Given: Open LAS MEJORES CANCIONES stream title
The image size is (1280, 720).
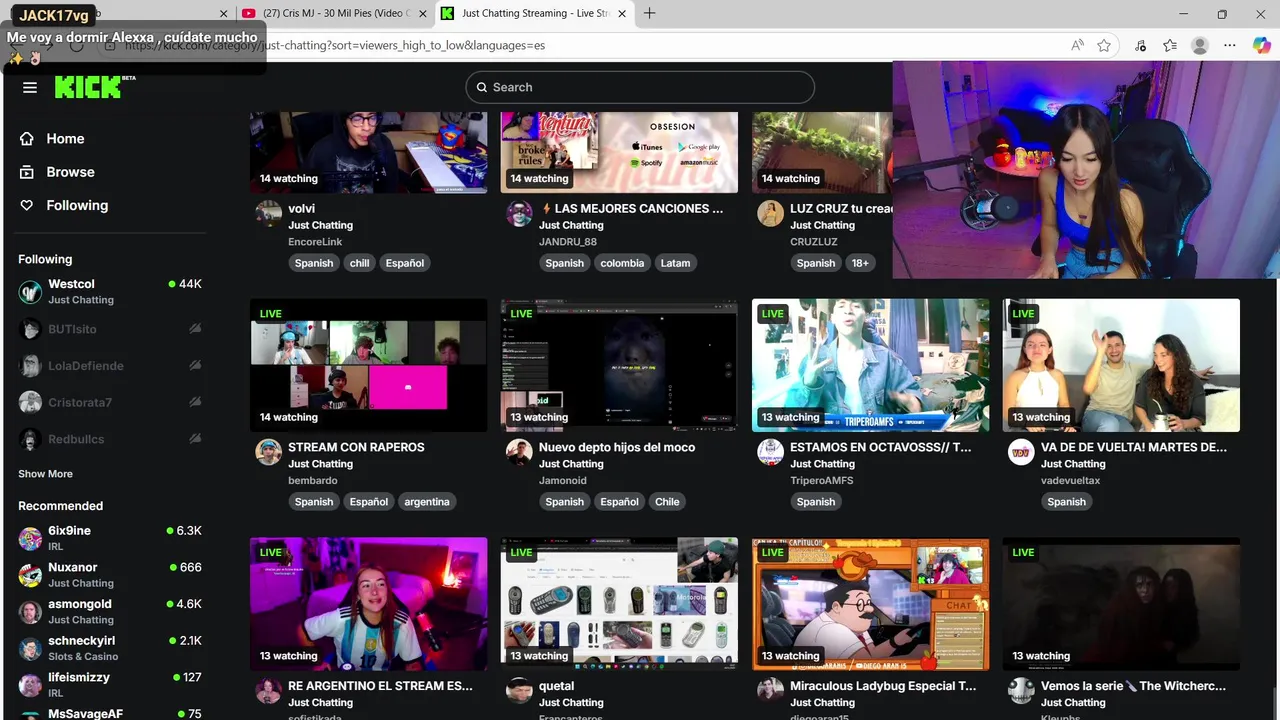Looking at the screenshot, I should tap(631, 209).
